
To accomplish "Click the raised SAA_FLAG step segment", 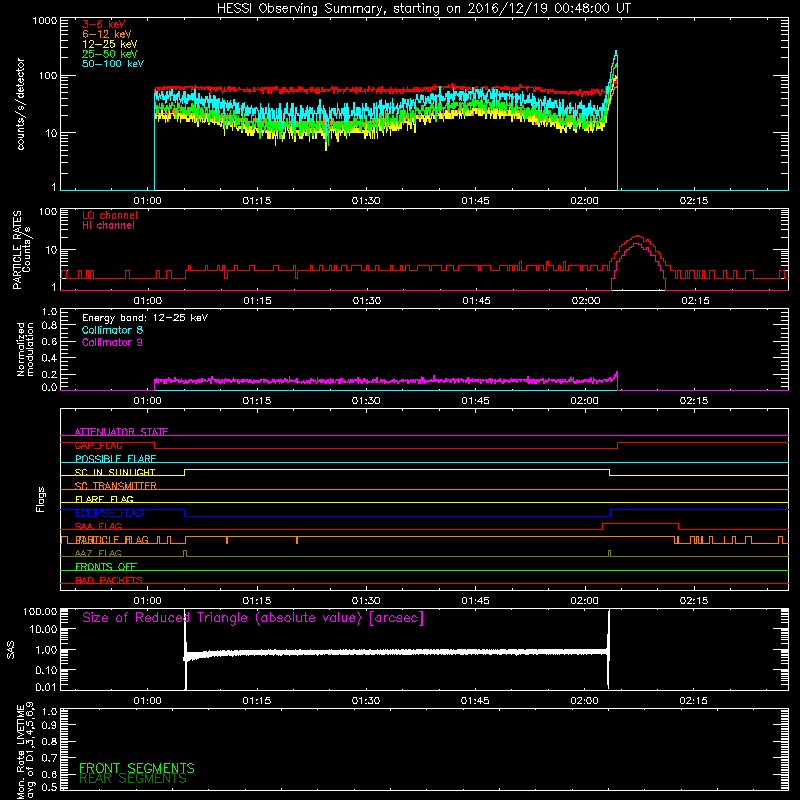I will pyautogui.click(x=640, y=523).
